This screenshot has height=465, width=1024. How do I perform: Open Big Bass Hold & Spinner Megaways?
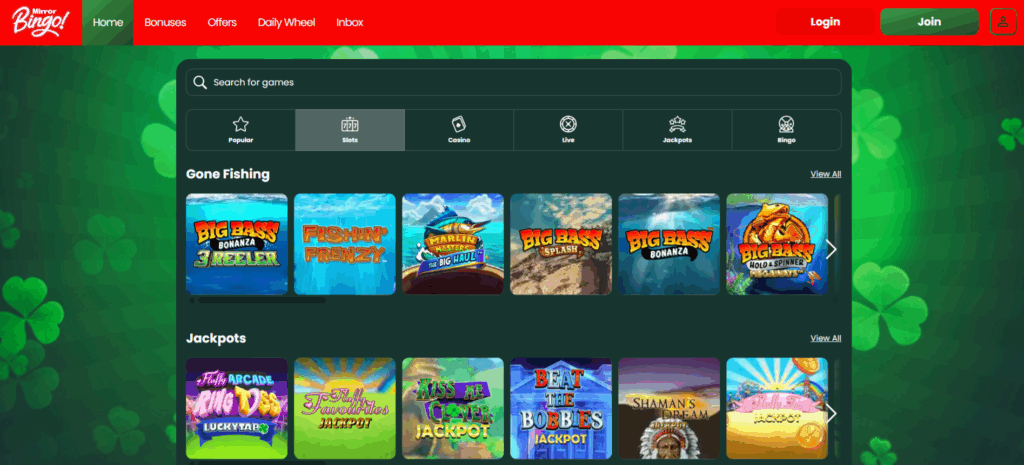[777, 244]
